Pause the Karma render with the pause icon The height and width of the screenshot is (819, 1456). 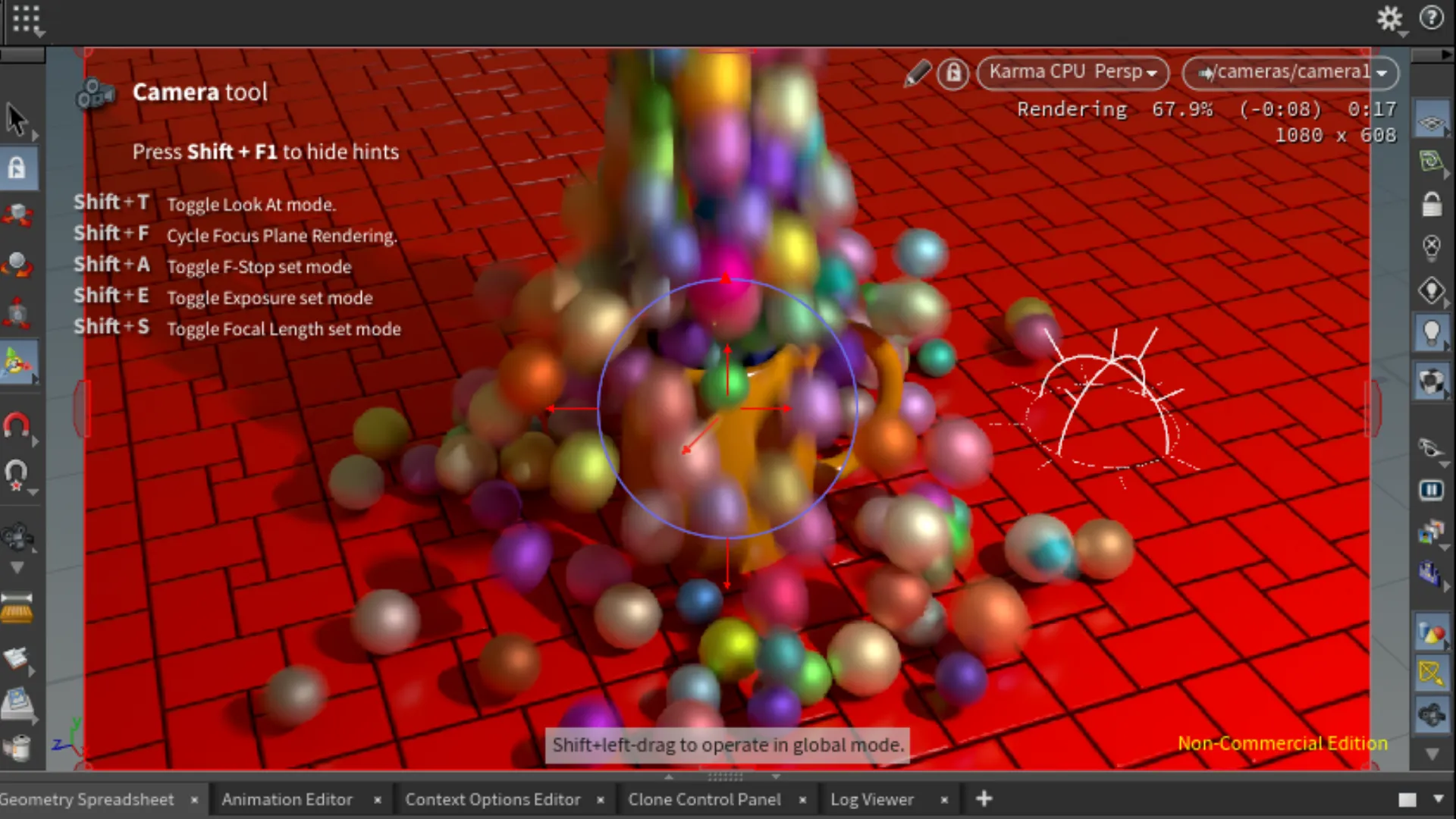tap(1432, 491)
